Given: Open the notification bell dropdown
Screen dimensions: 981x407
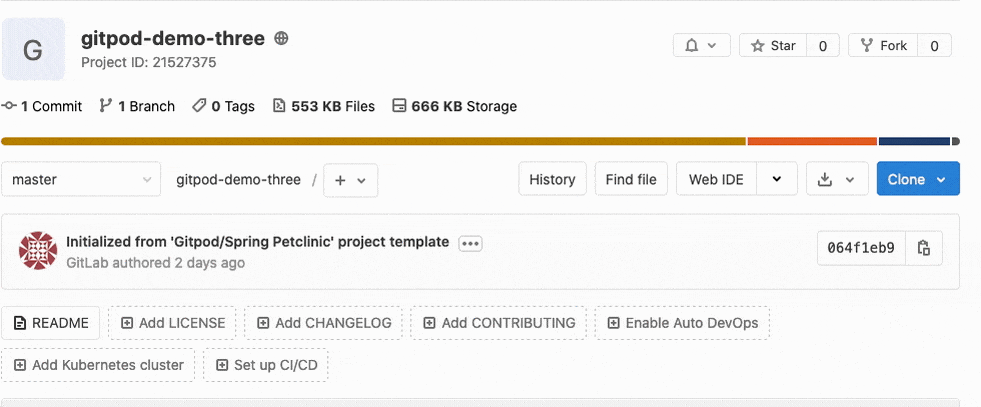Looking at the screenshot, I should pyautogui.click(x=701, y=46).
